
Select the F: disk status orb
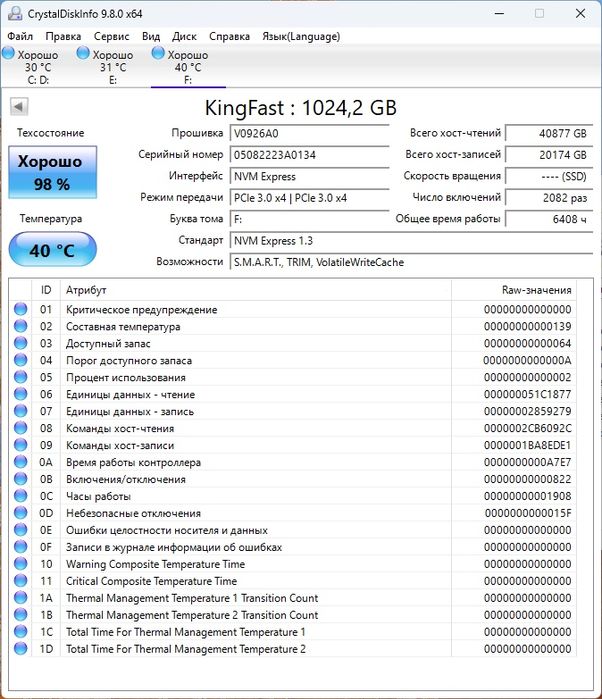(x=158, y=53)
